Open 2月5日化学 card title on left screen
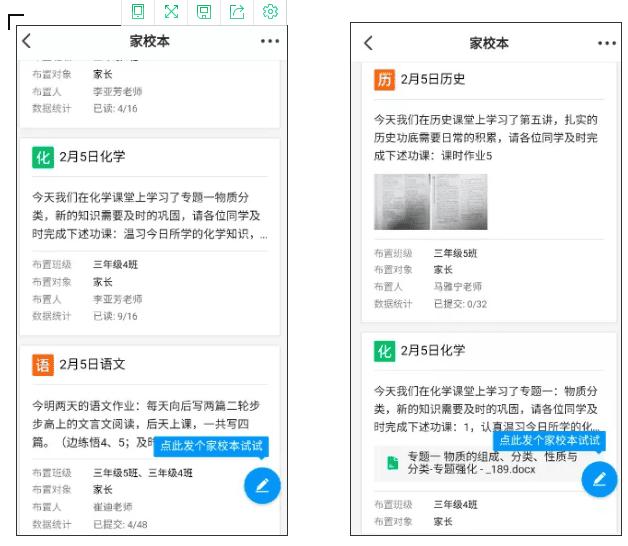 tap(92, 157)
